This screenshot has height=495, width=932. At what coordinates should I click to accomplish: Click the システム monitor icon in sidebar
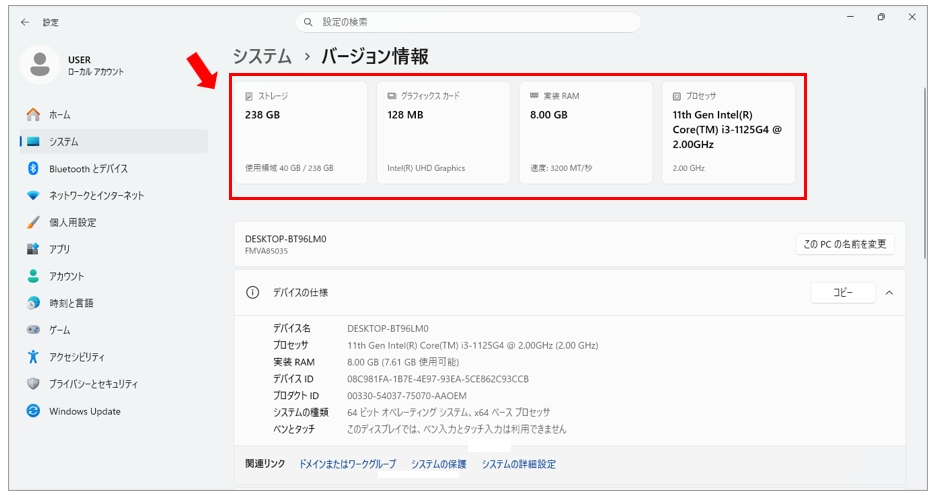tap(33, 141)
